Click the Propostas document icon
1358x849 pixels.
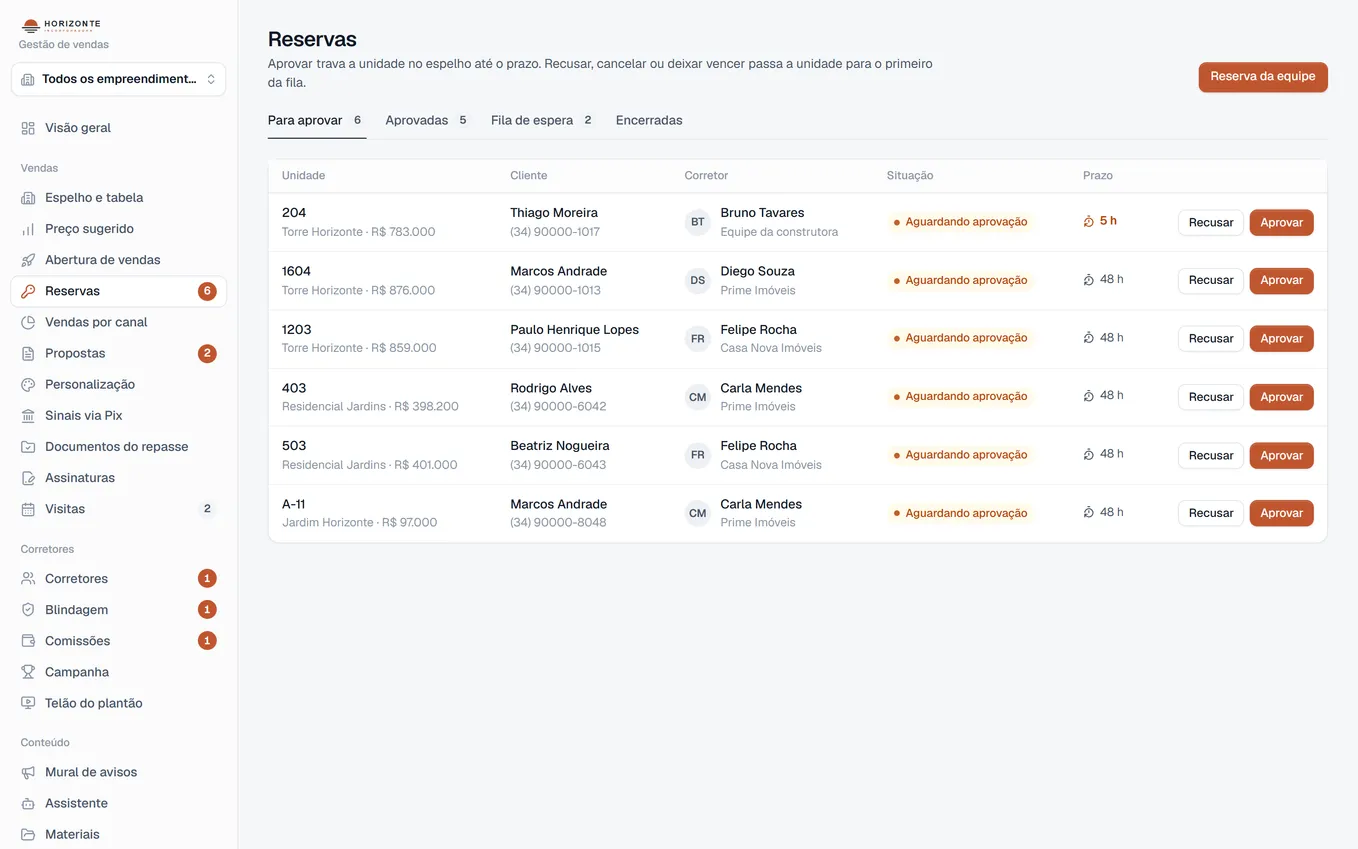coord(28,353)
